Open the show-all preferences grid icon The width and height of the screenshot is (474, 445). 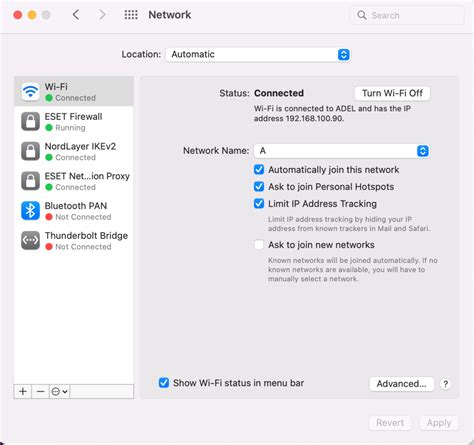(x=131, y=15)
